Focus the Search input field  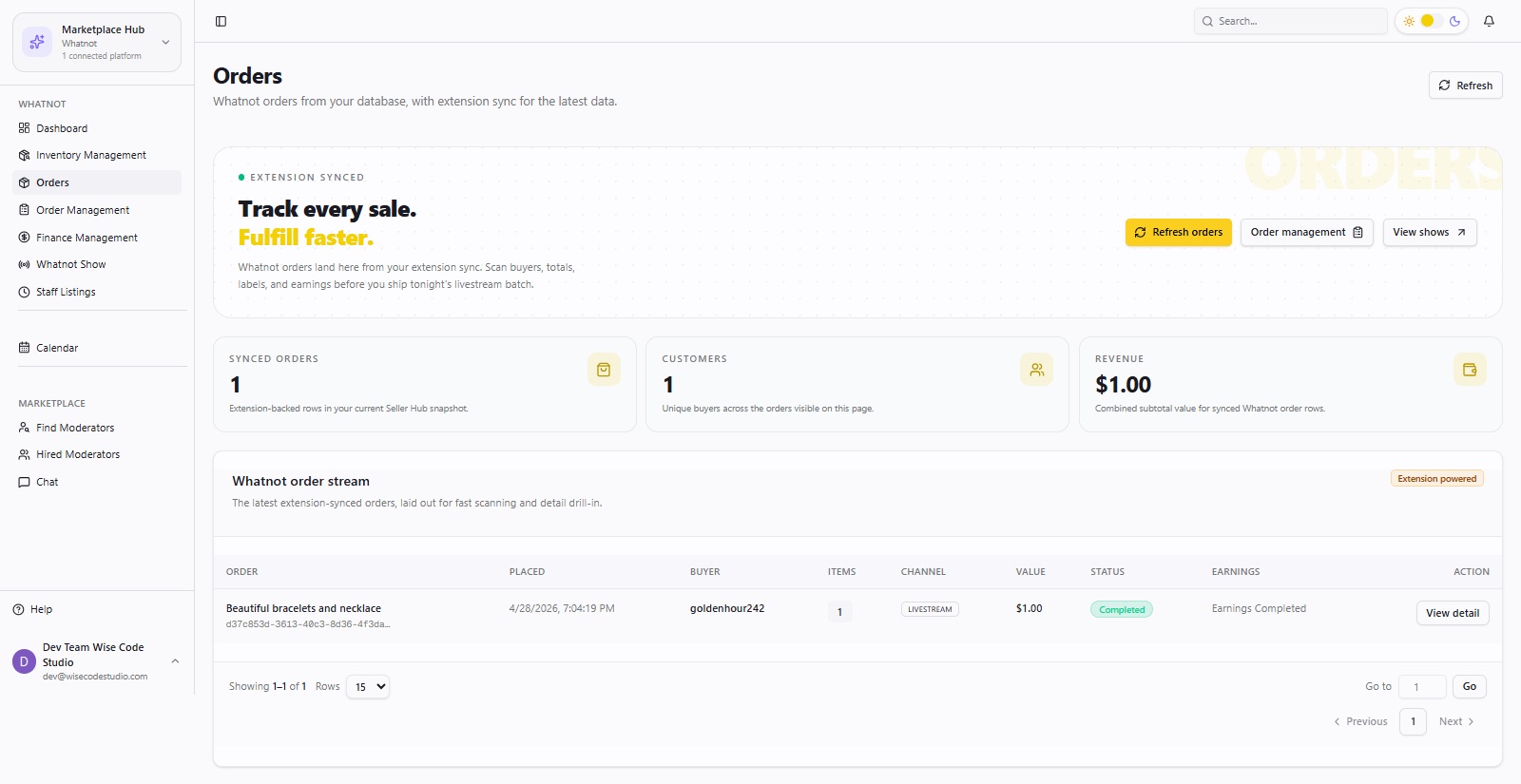click(1291, 21)
